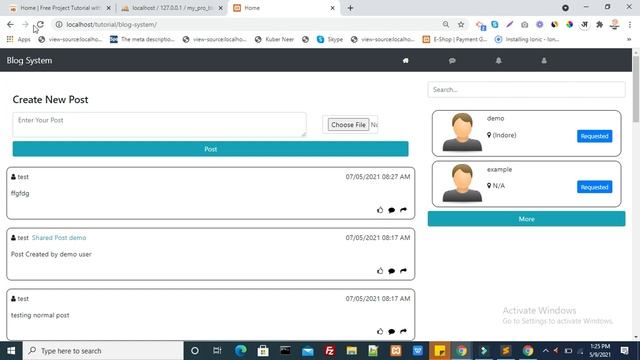Open the Apps bookmarks shortcut

pyautogui.click(x=19, y=39)
